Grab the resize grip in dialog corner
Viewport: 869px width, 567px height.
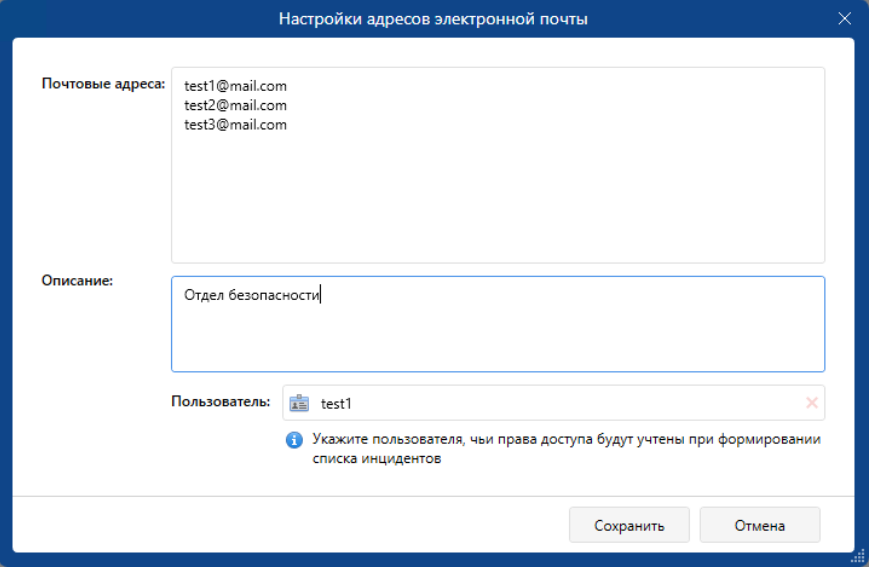(x=858, y=556)
